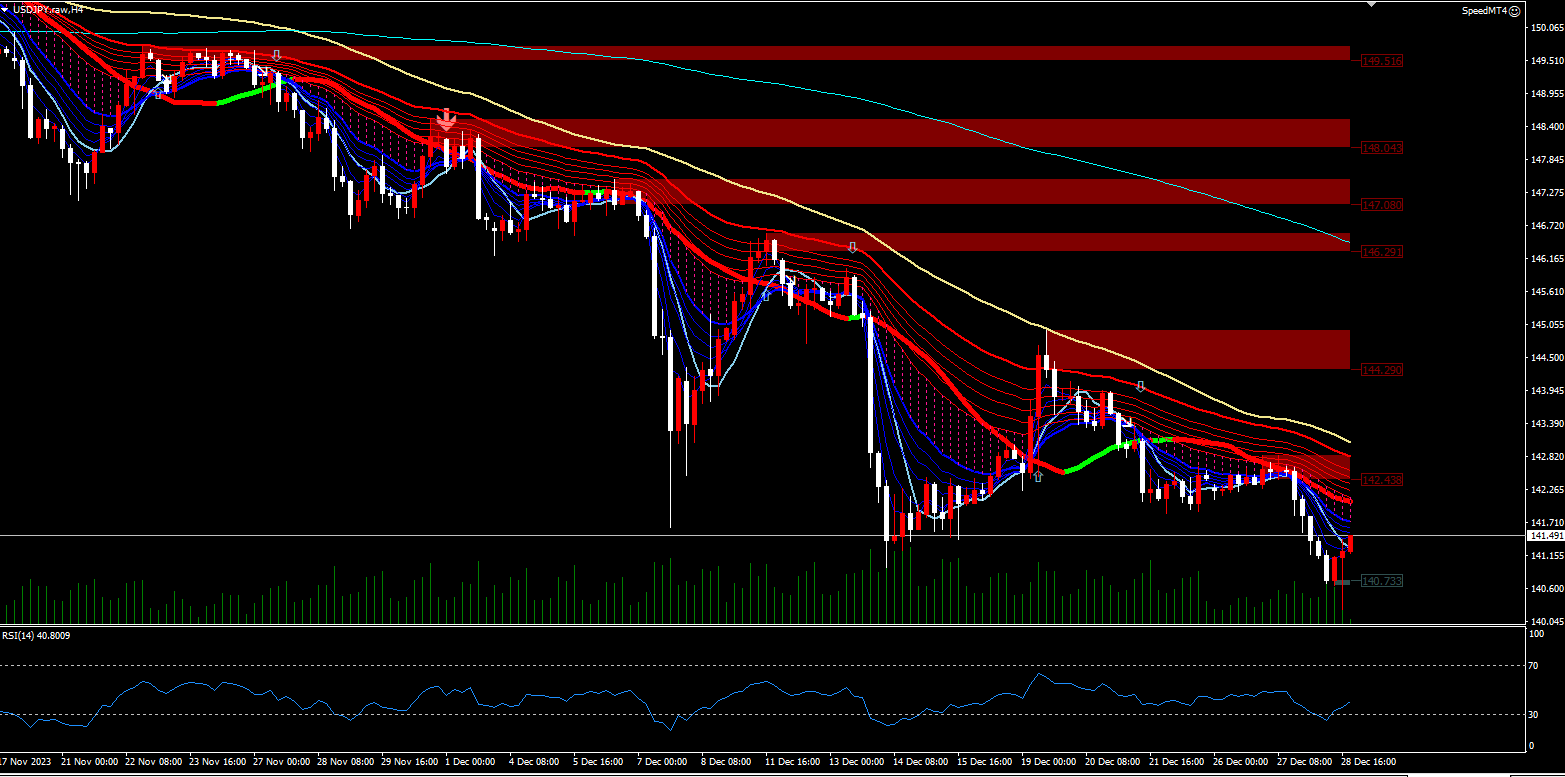The image size is (1565, 777).
Task: Click the 140.733 support price label
Action: coord(1383,580)
